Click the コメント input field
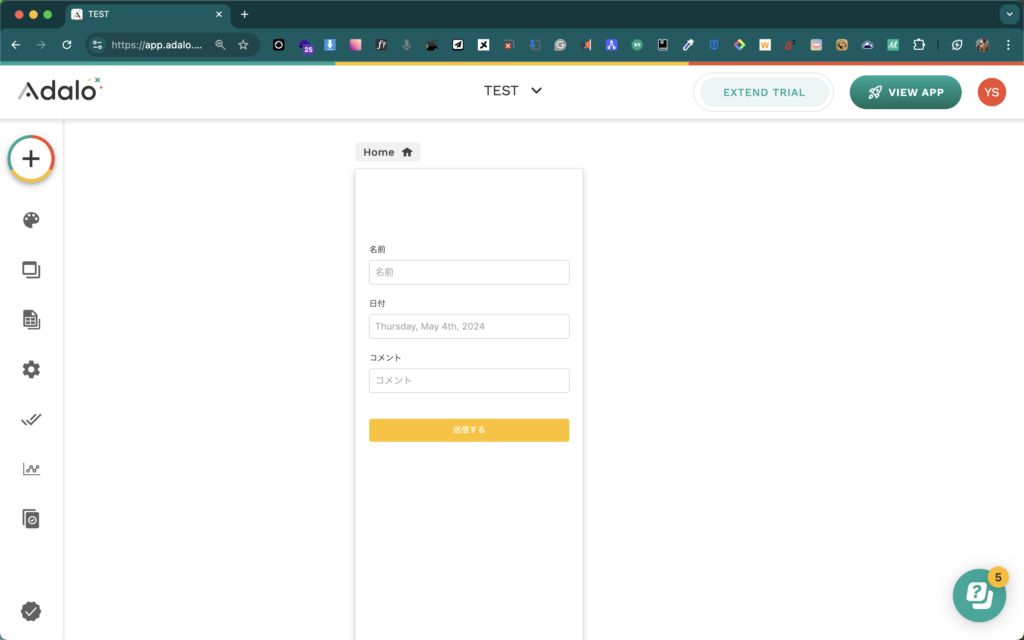The height and width of the screenshot is (640, 1024). [x=469, y=381]
